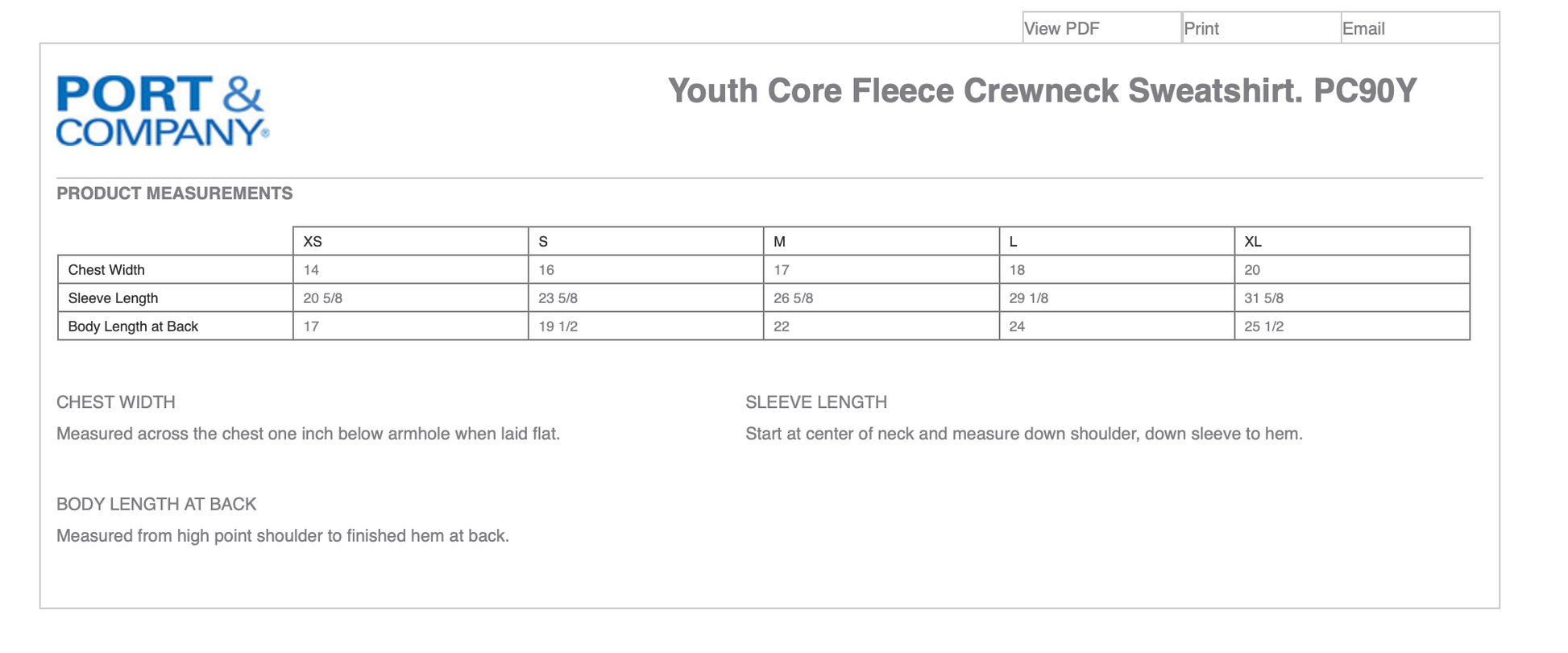
Task: Select the XL size column header
Action: click(1253, 241)
